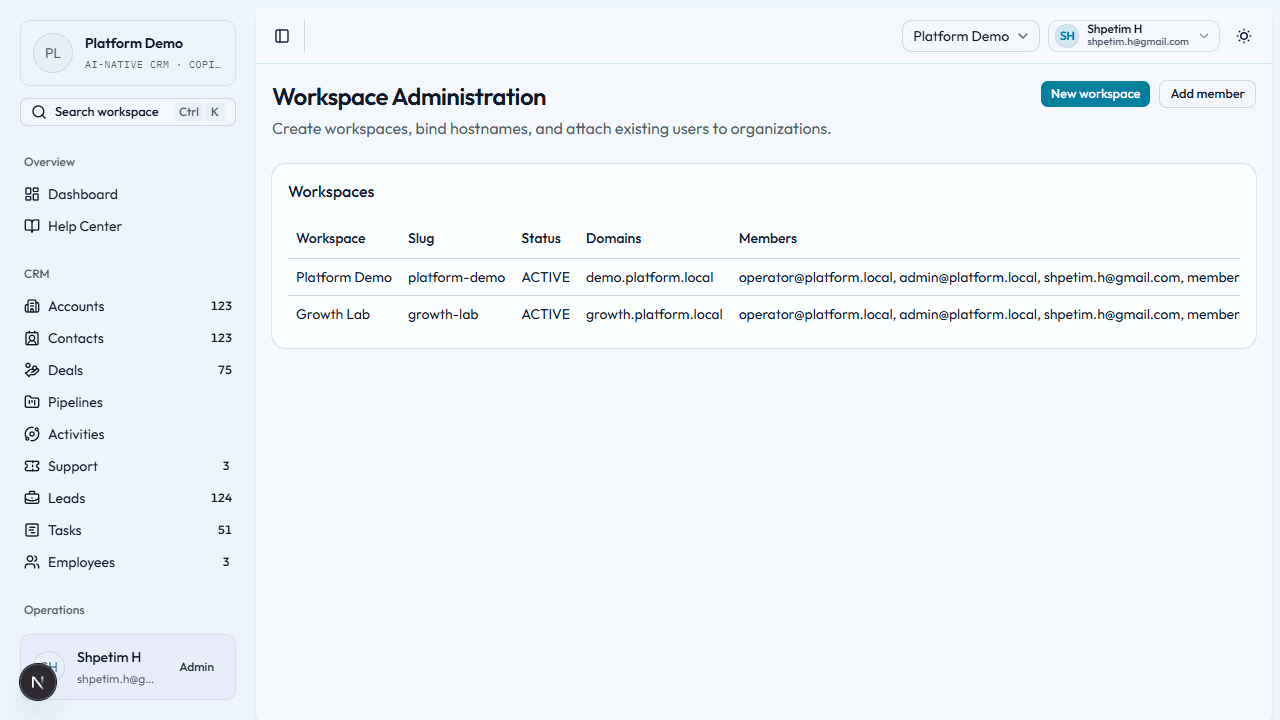Screen dimensions: 1280x720
Task: Select the Pipelines icon
Action: click(31, 402)
